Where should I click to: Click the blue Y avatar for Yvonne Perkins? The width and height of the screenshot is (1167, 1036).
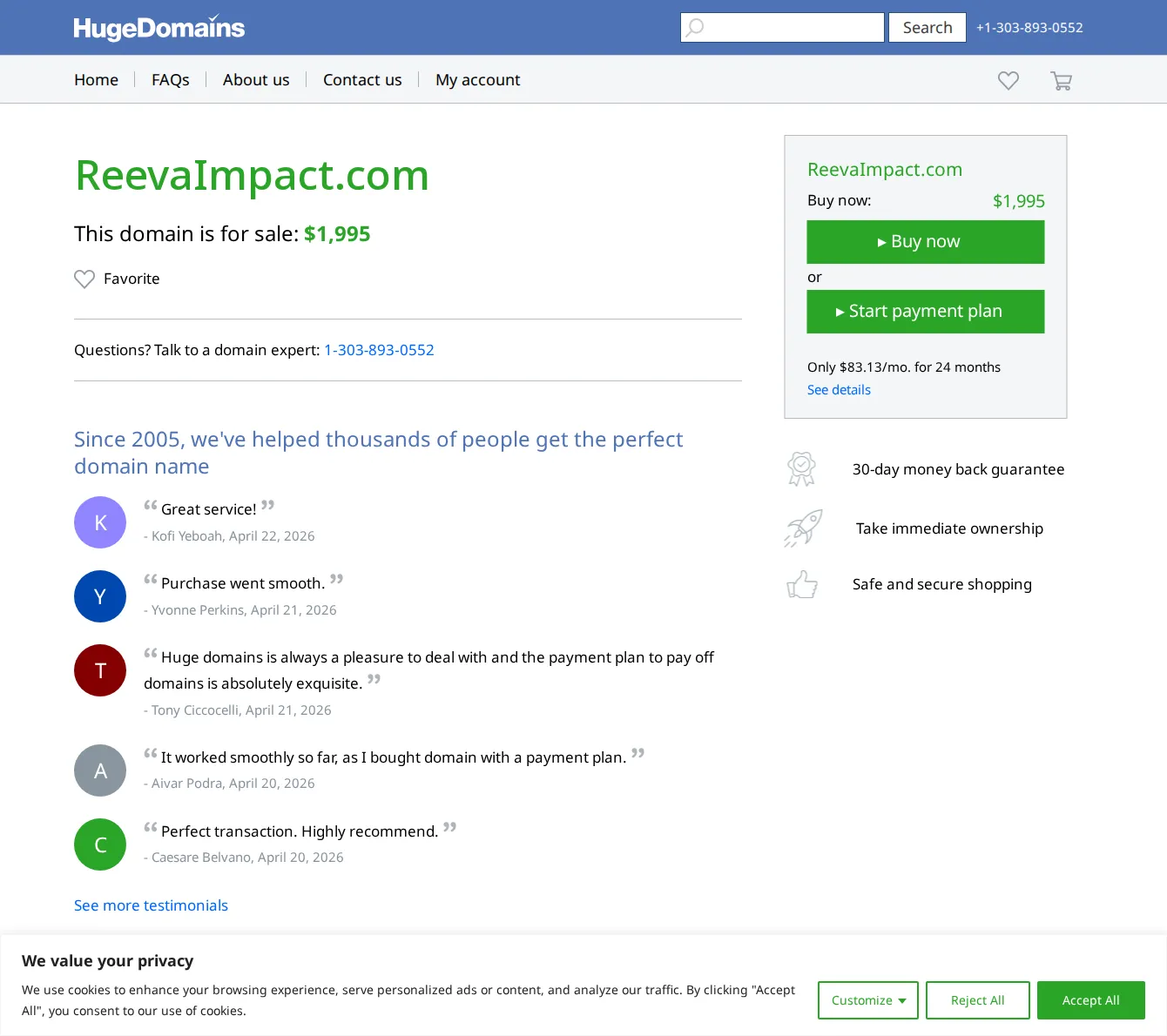100,596
